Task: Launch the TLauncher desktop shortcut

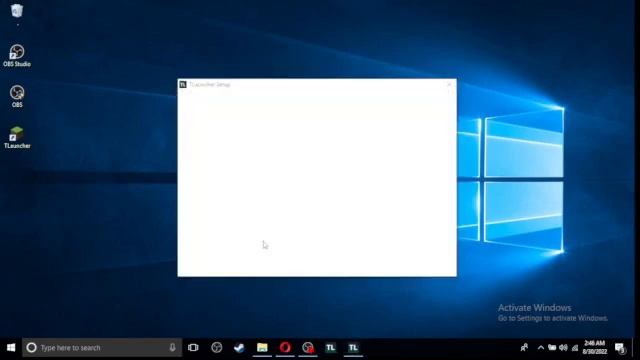Action: coord(17,137)
